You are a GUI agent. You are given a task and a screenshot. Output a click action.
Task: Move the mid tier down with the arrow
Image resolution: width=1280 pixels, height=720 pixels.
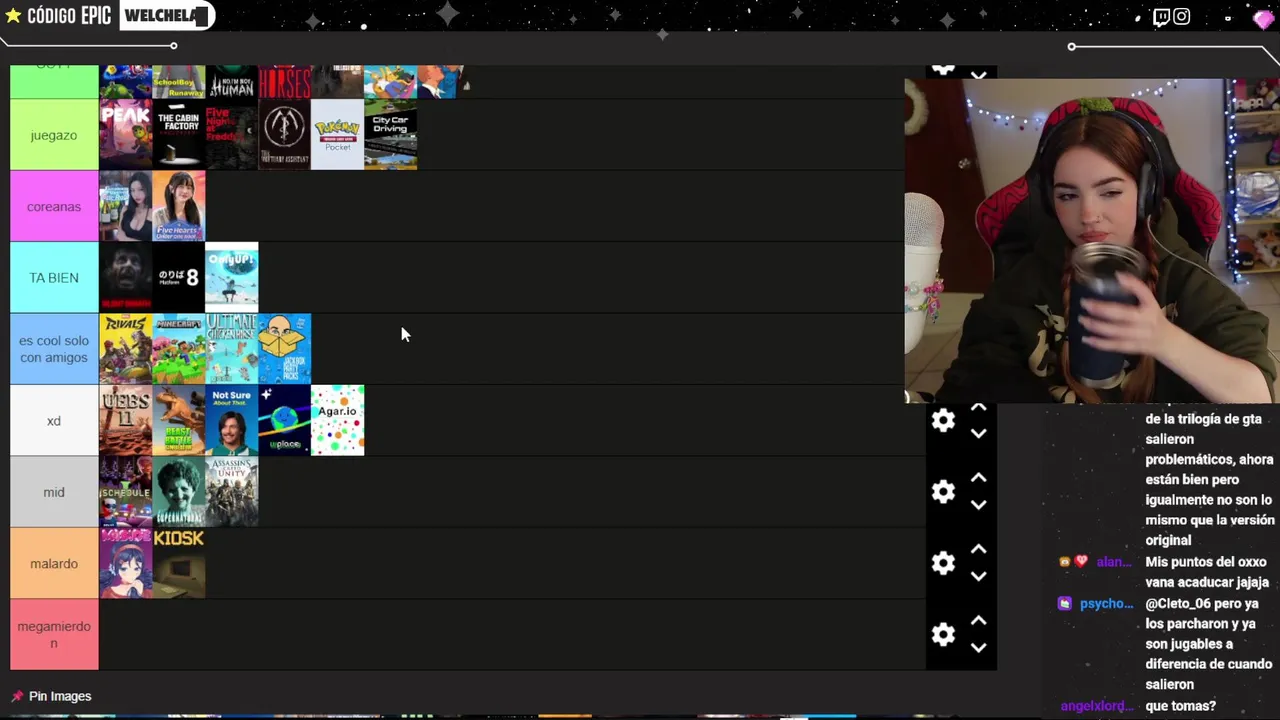pyautogui.click(x=978, y=504)
